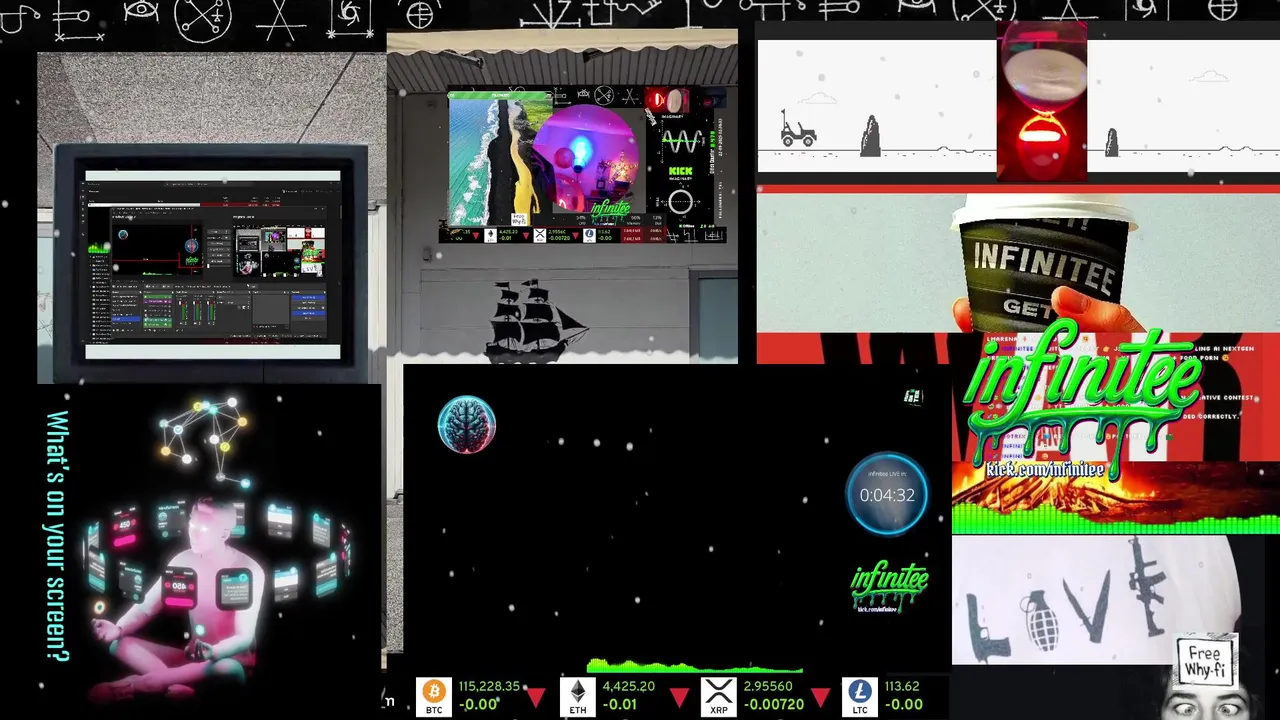Screen dimensions: 1280x720
Task: Select the Ethereum ETH ticker icon
Action: coord(577,695)
